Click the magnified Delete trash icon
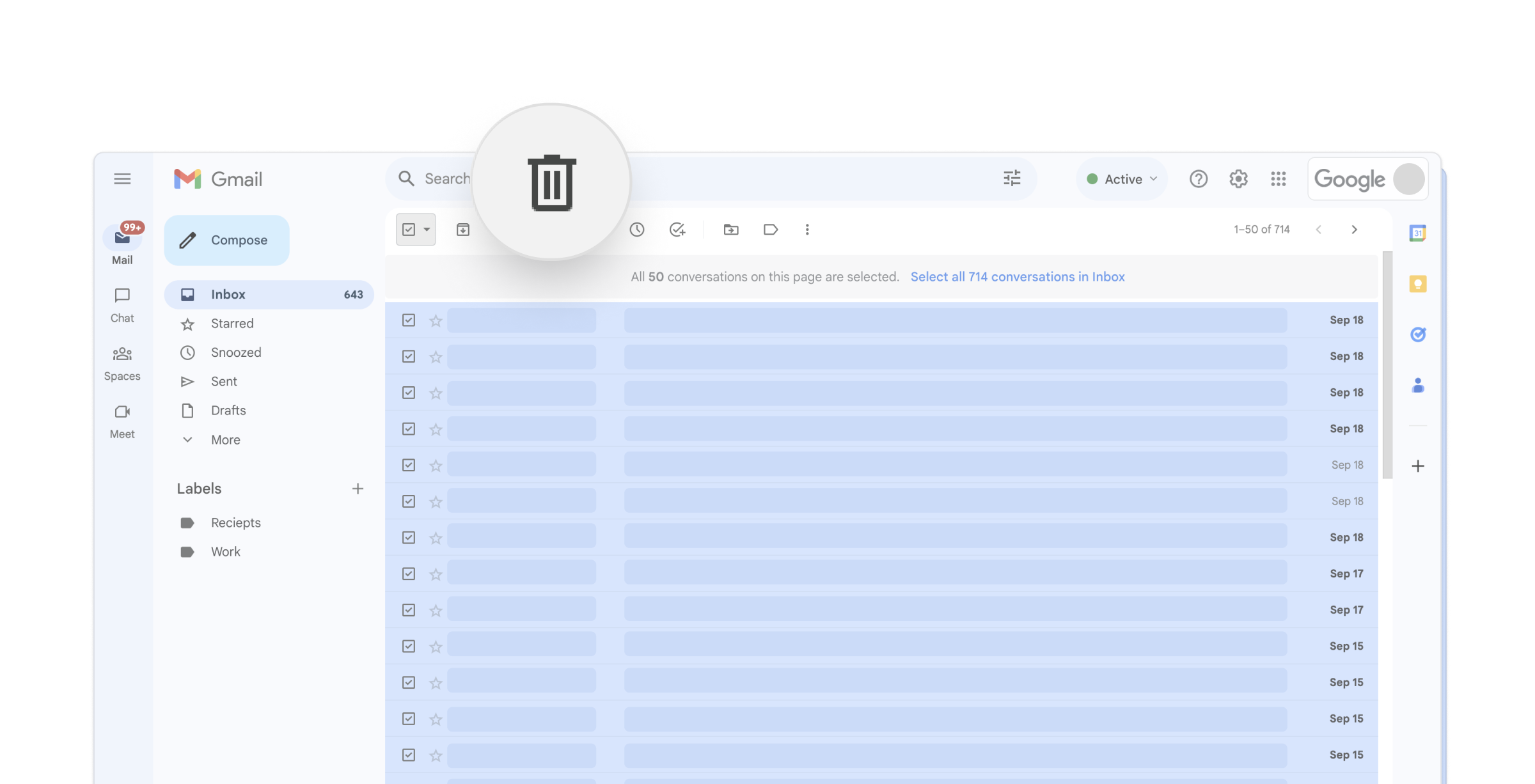 coord(552,183)
